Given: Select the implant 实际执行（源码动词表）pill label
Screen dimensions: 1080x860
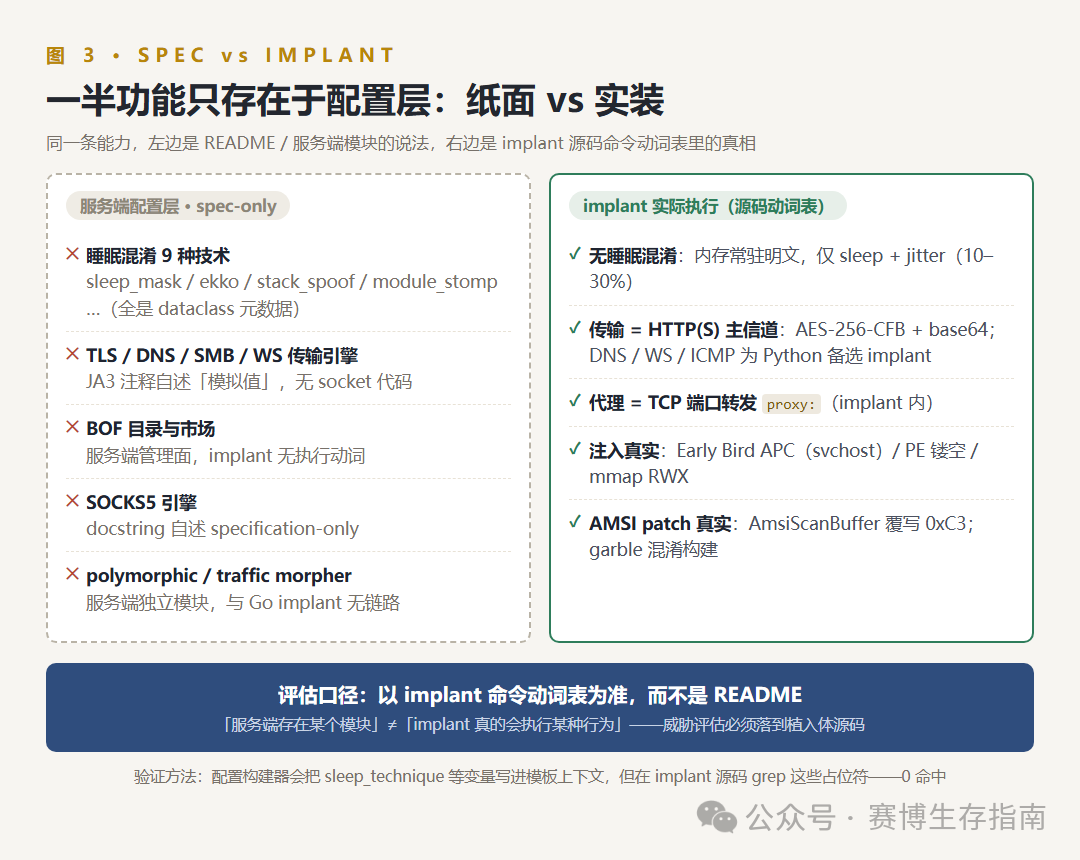Looking at the screenshot, I should (707, 206).
